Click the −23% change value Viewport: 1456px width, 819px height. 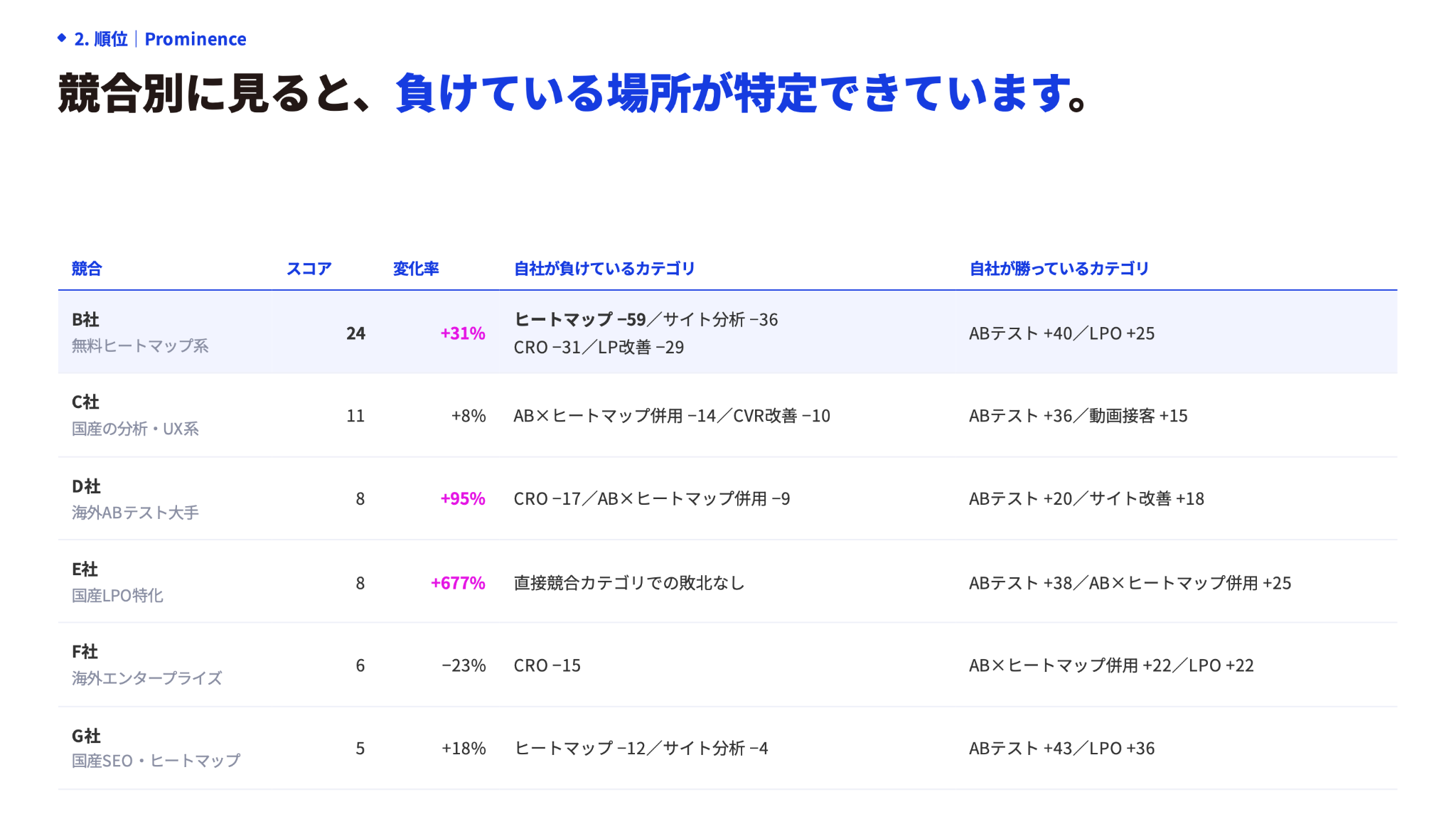click(464, 665)
